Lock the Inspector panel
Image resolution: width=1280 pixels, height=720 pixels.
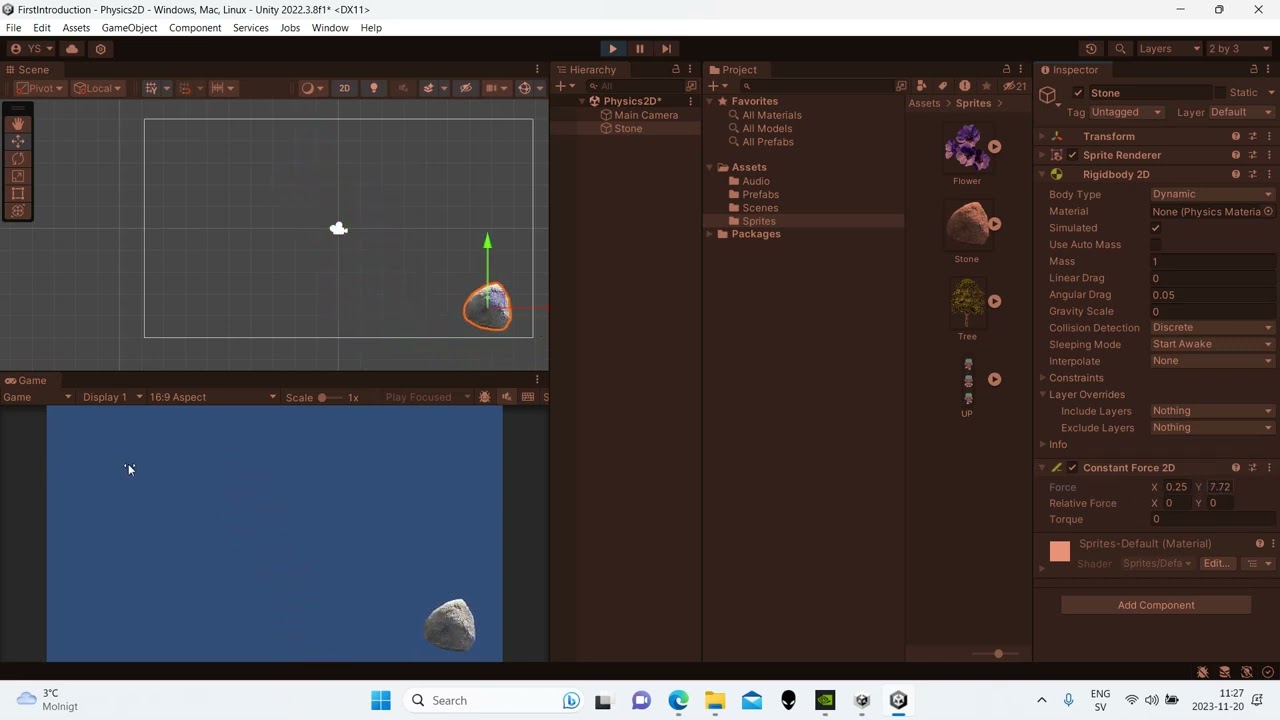1254,70
